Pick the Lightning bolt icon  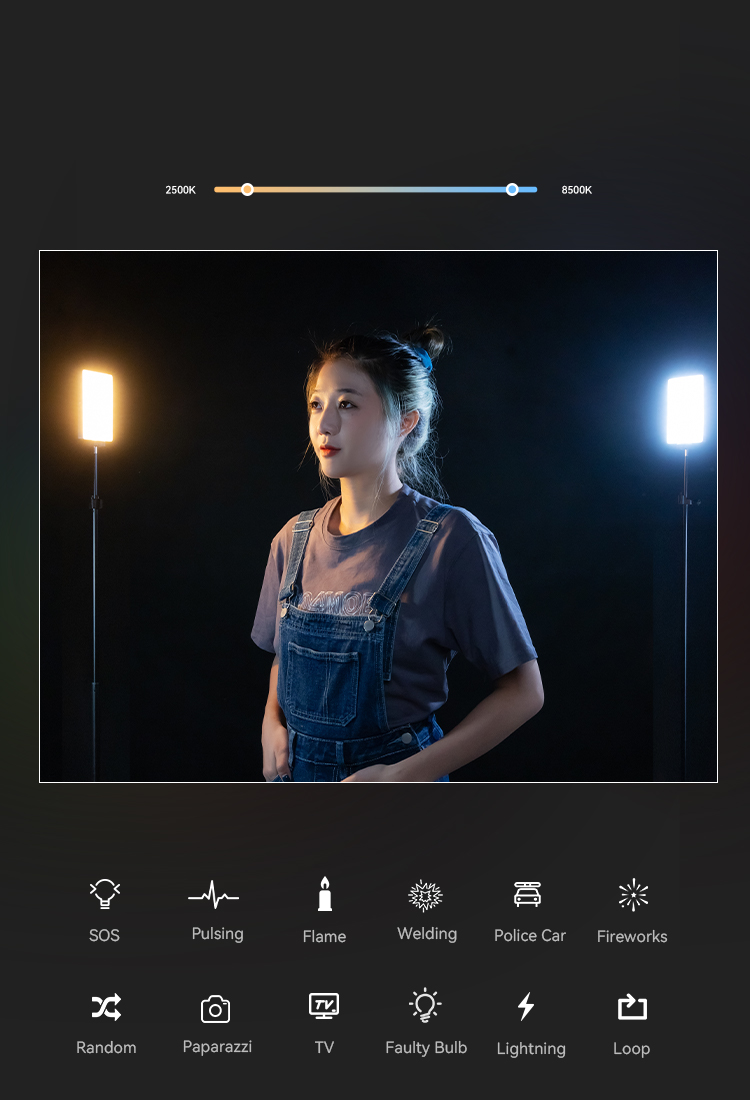[x=526, y=1006]
